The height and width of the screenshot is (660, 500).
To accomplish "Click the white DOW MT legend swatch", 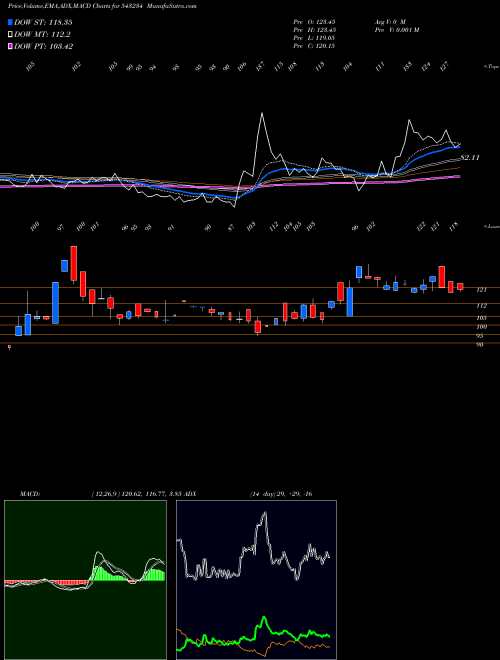I will tap(10, 34).
